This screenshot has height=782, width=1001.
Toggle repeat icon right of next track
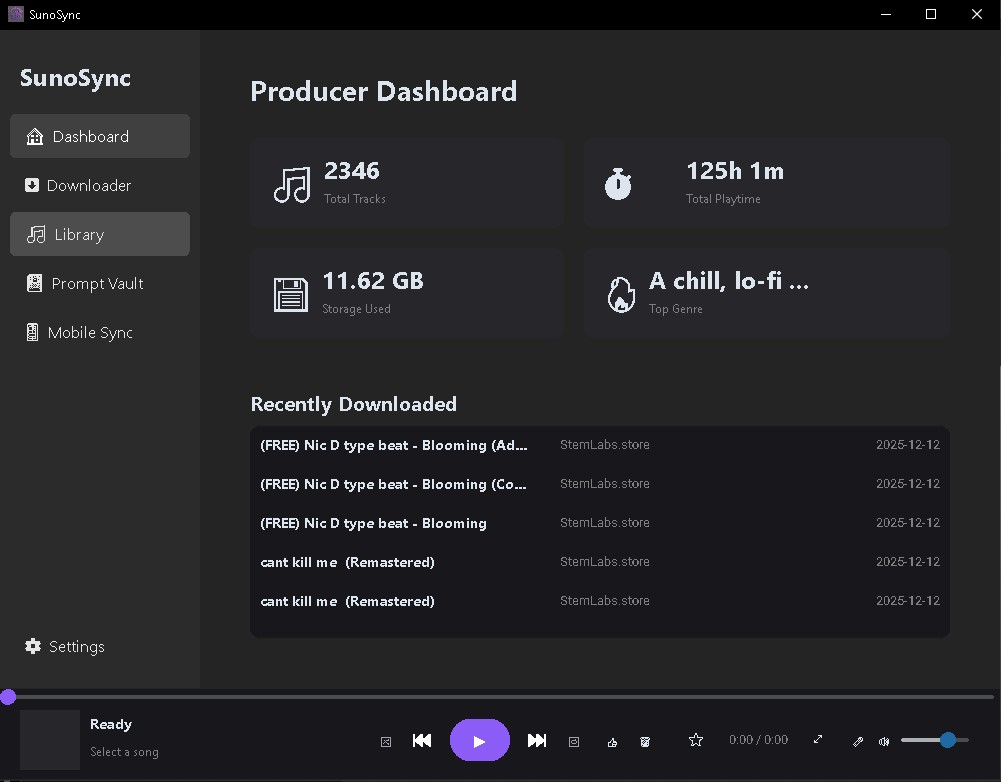point(574,741)
